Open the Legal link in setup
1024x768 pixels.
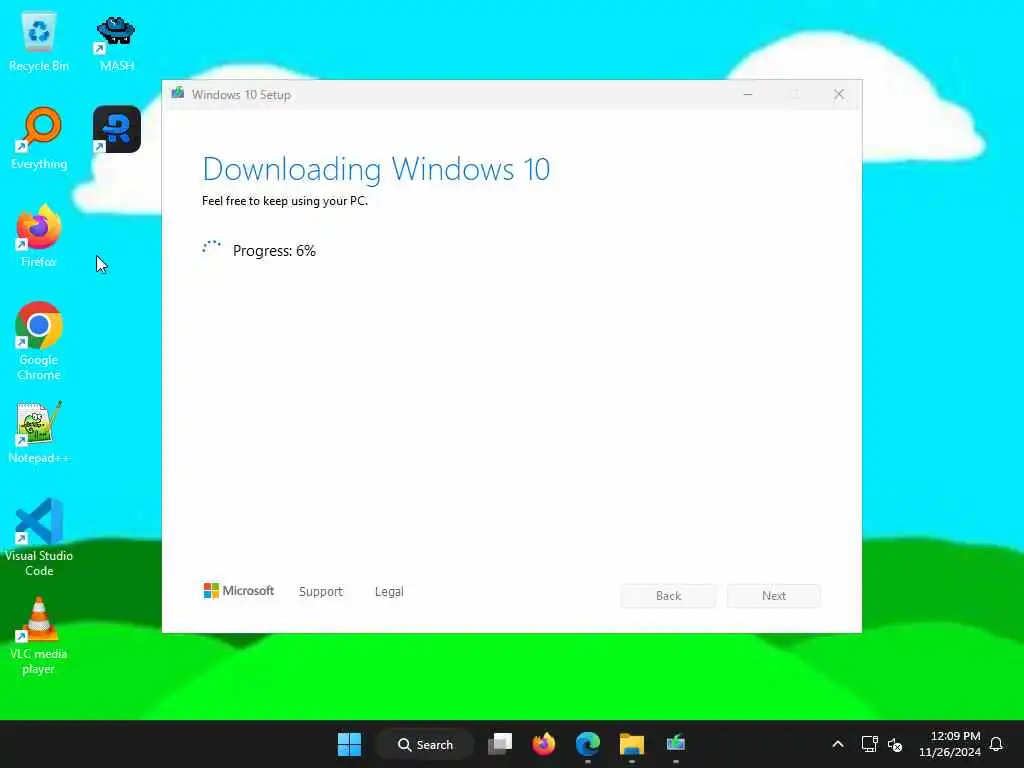pos(389,591)
